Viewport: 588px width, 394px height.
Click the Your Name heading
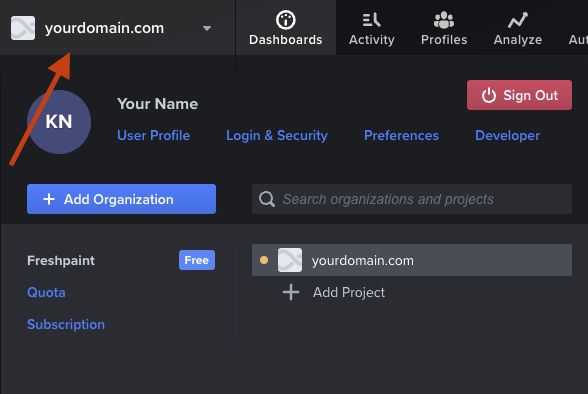158,104
